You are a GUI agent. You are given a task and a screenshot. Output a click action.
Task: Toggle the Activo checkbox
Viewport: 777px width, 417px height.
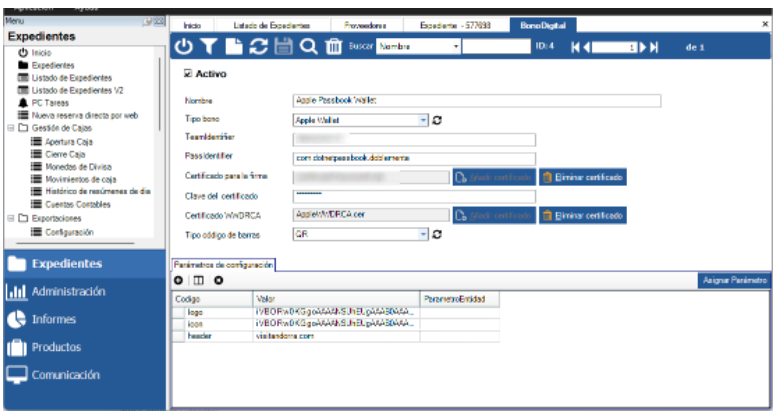coord(189,75)
